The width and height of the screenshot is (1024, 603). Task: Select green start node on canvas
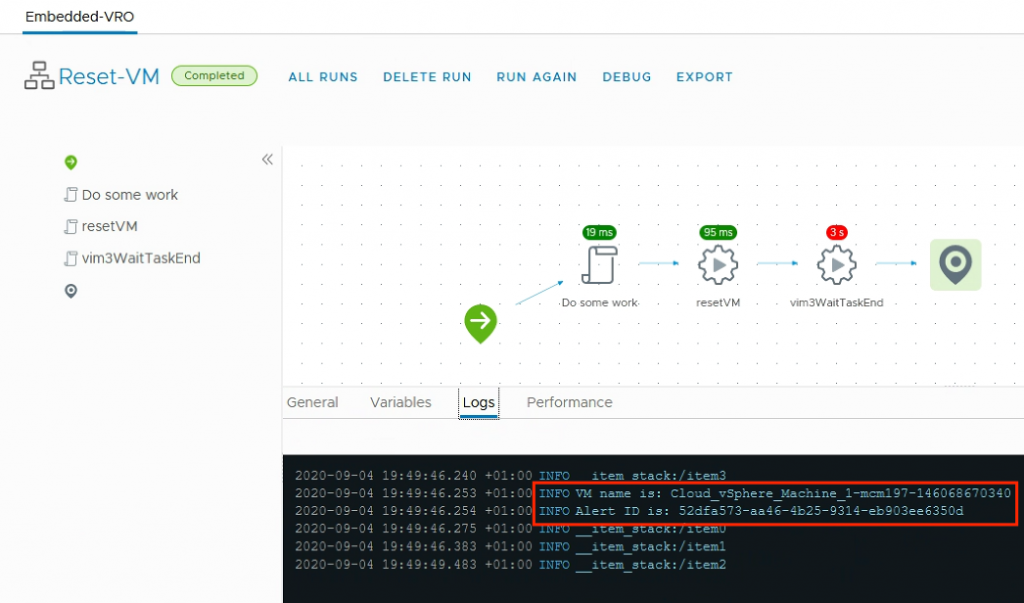pyautogui.click(x=481, y=323)
